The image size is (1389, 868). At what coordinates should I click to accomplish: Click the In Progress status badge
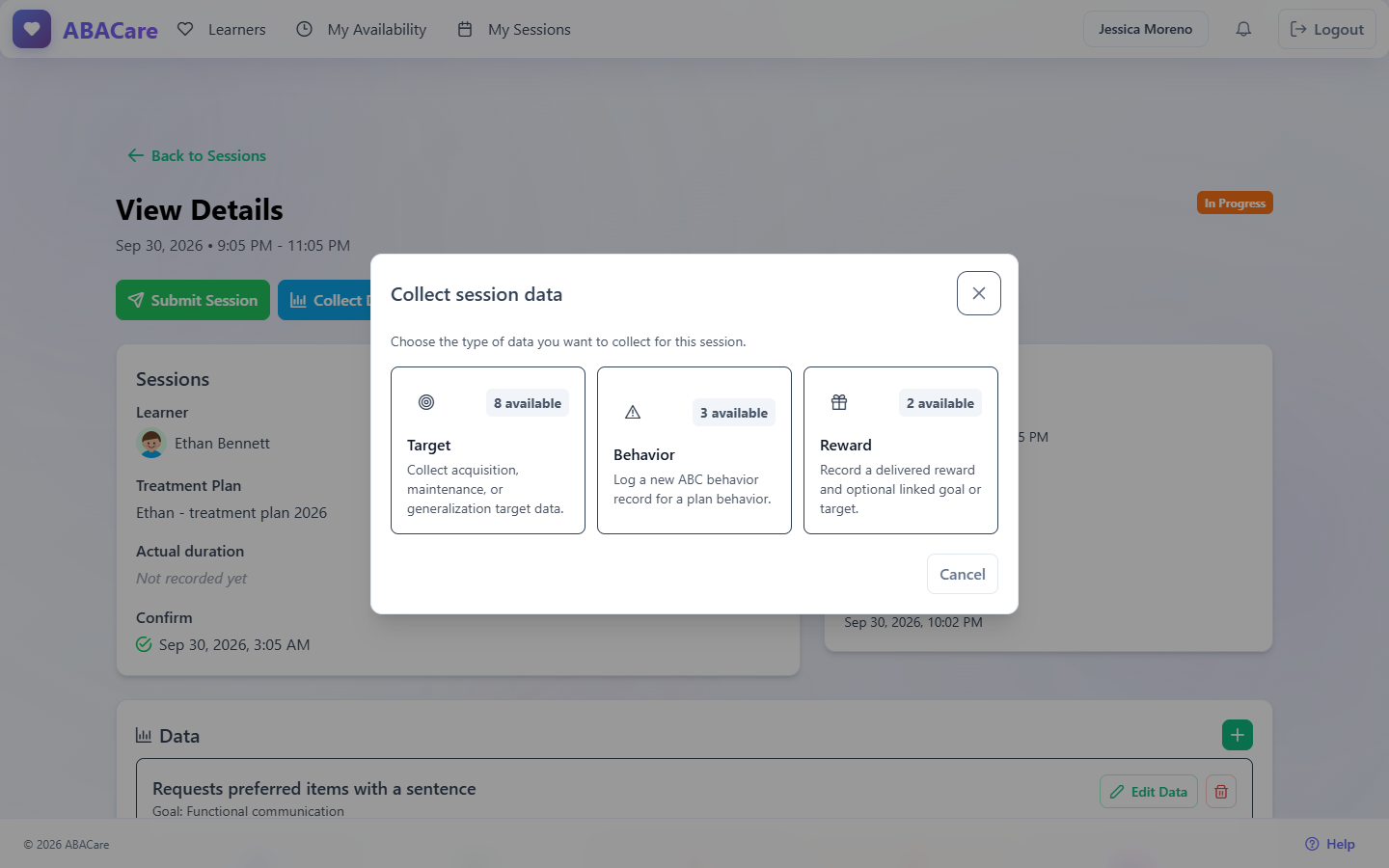(x=1235, y=203)
